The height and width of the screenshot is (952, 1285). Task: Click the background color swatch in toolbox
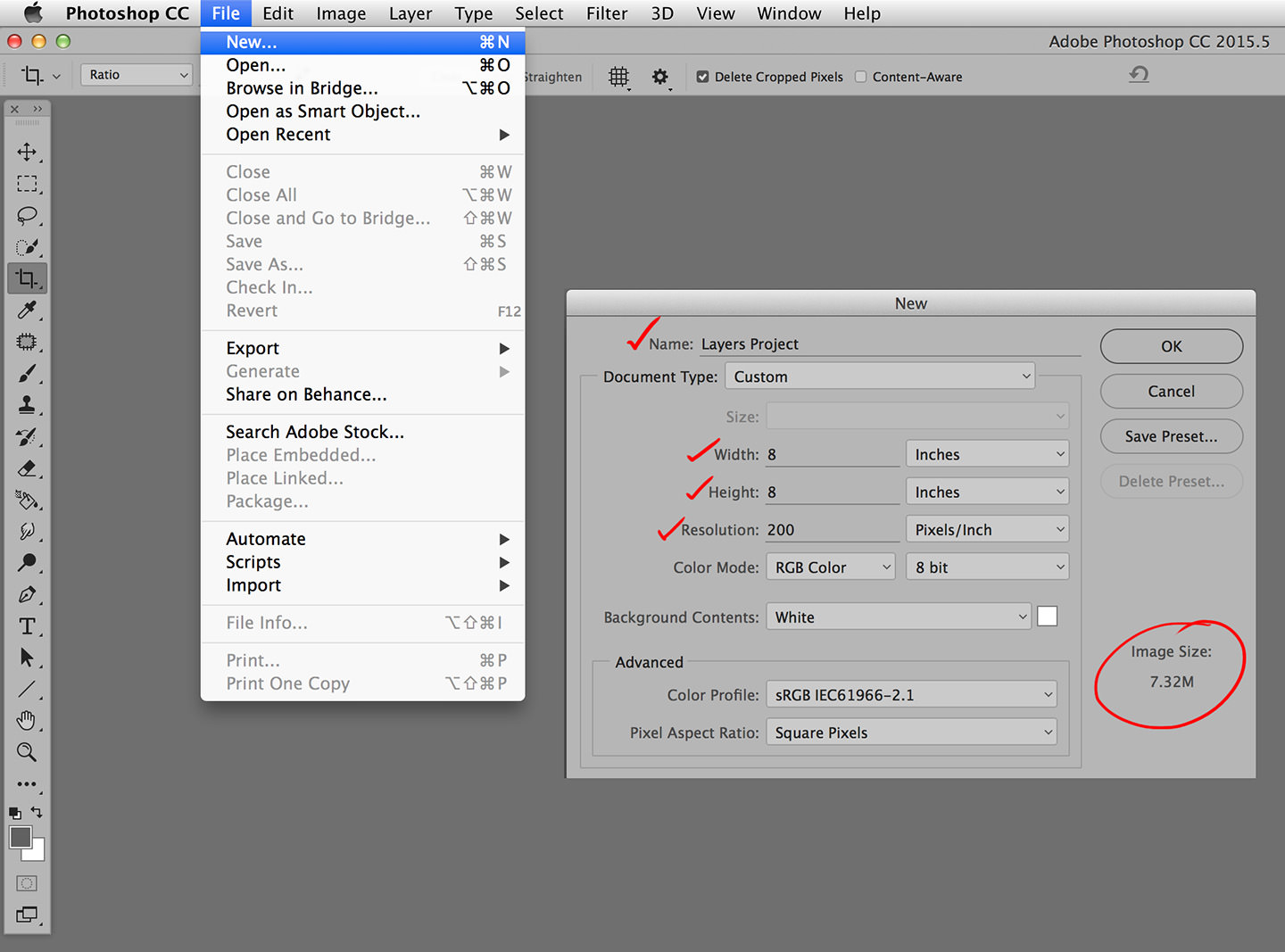37,853
